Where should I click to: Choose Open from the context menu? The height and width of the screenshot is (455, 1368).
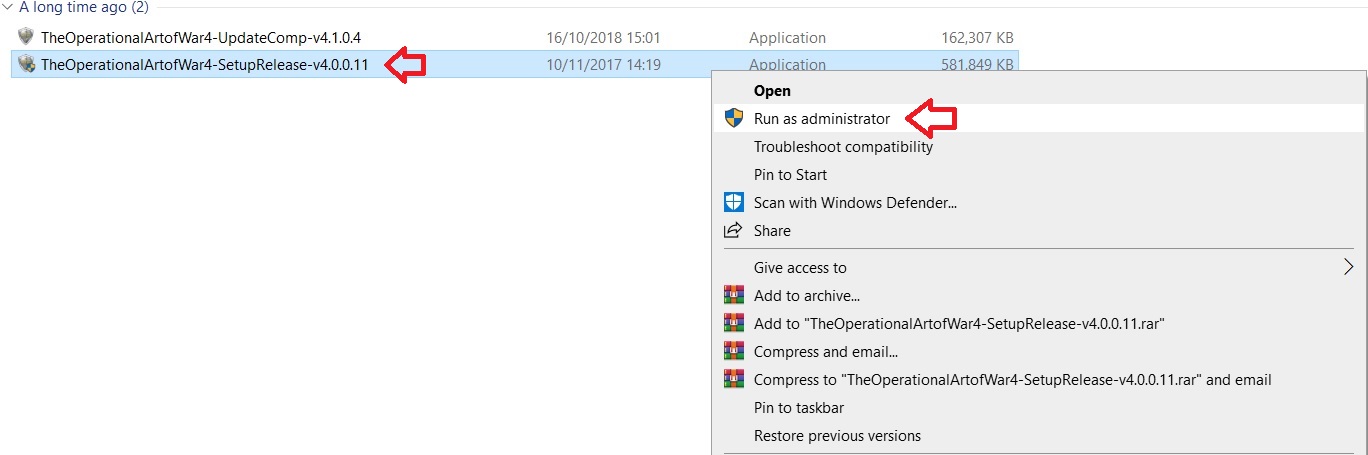(x=772, y=91)
